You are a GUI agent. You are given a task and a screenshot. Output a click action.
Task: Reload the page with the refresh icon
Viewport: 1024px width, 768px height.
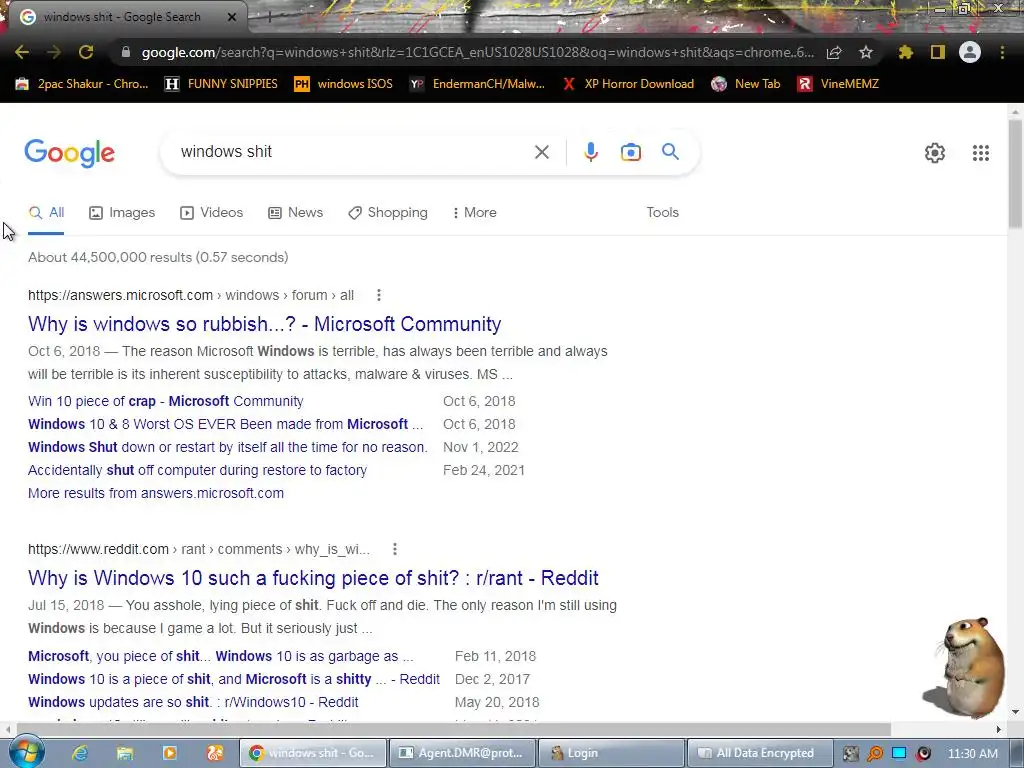(86, 52)
